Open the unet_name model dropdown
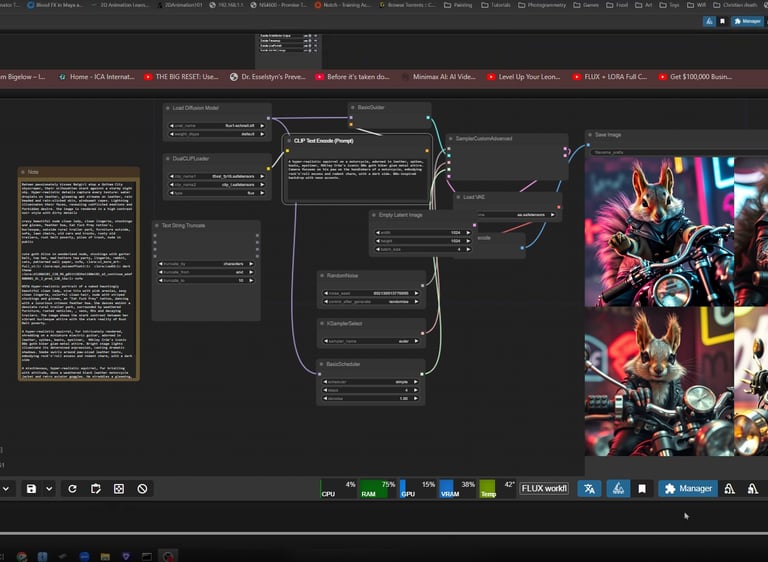 pyautogui.click(x=217, y=126)
